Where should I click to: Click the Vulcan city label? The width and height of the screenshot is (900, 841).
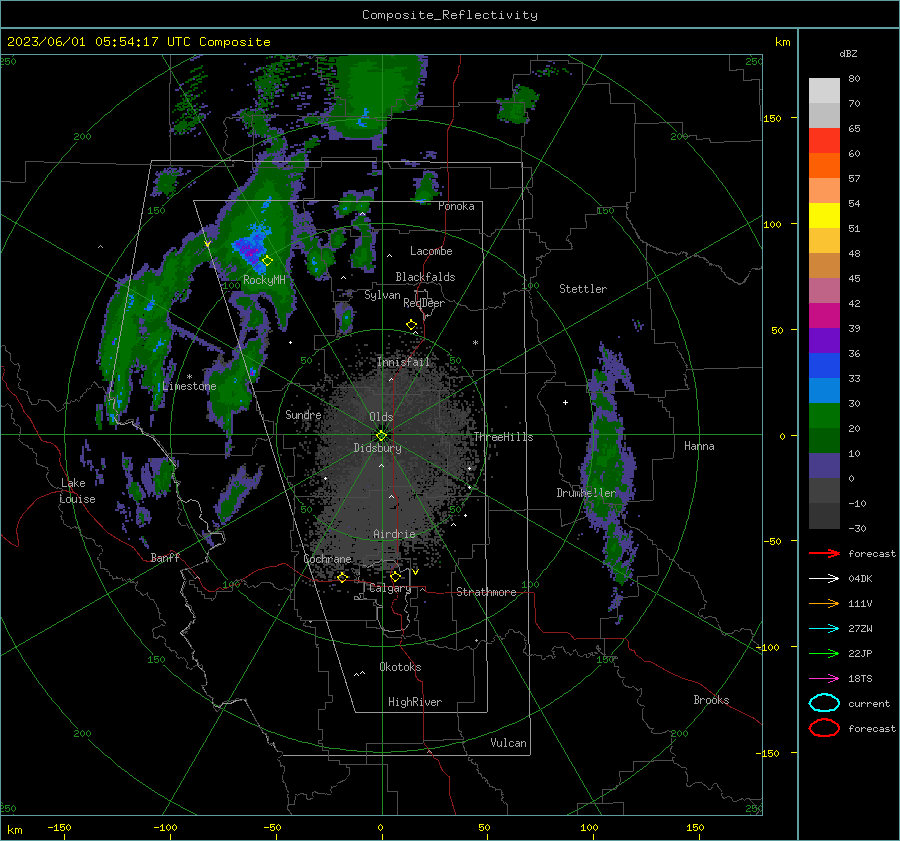coord(508,743)
